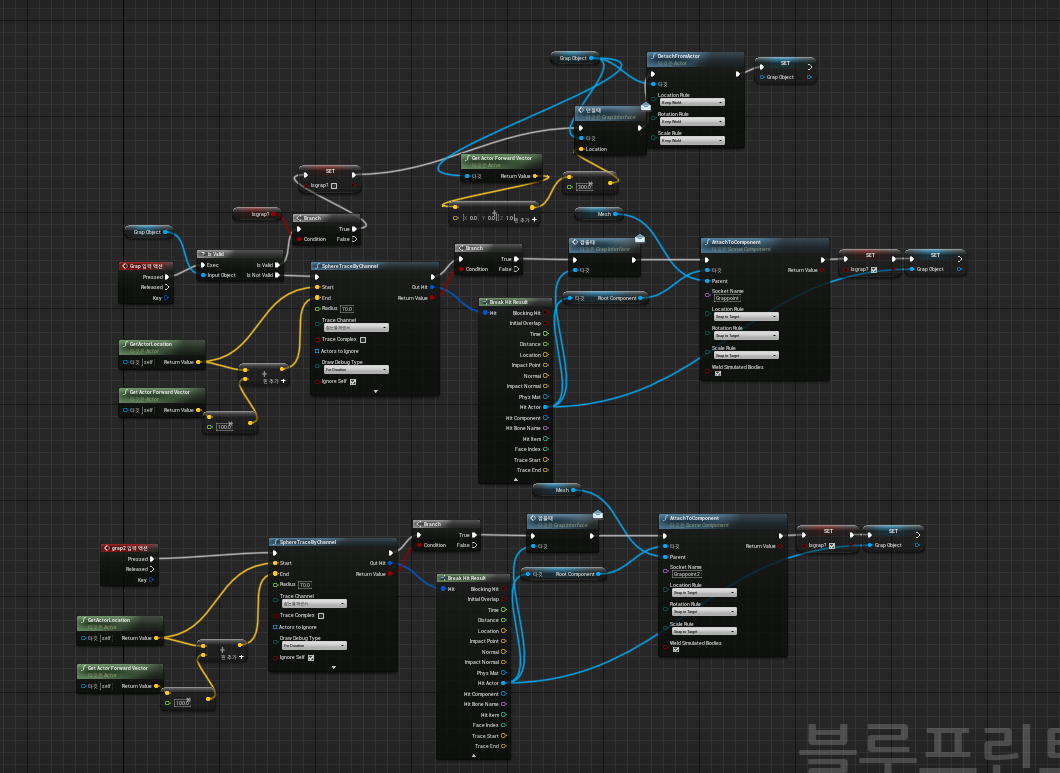Click the DetachFromActor function icon
This screenshot has width=1060, height=773.
[x=653, y=56]
